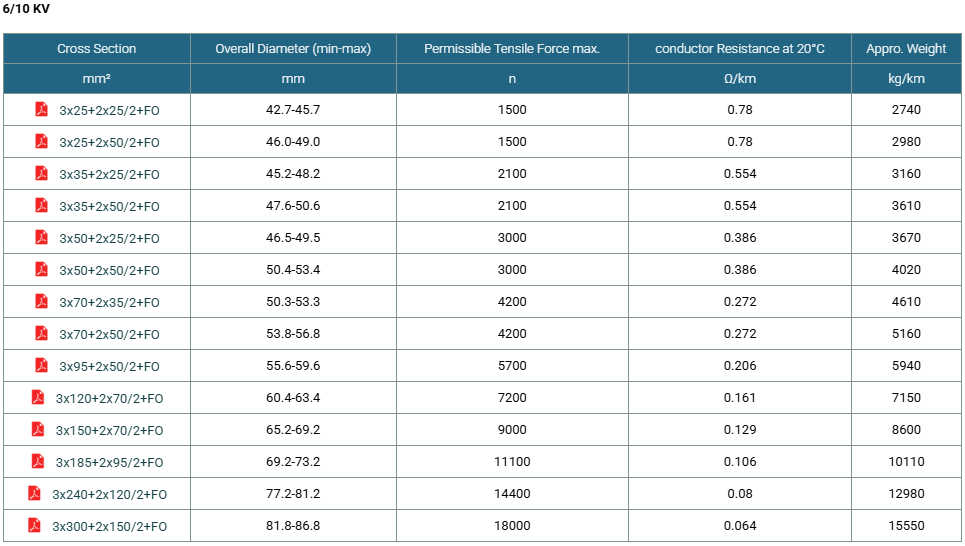Open PDF icon for 3x35+2x25/2+FO
Image resolution: width=965 pixels, height=546 pixels.
41,174
